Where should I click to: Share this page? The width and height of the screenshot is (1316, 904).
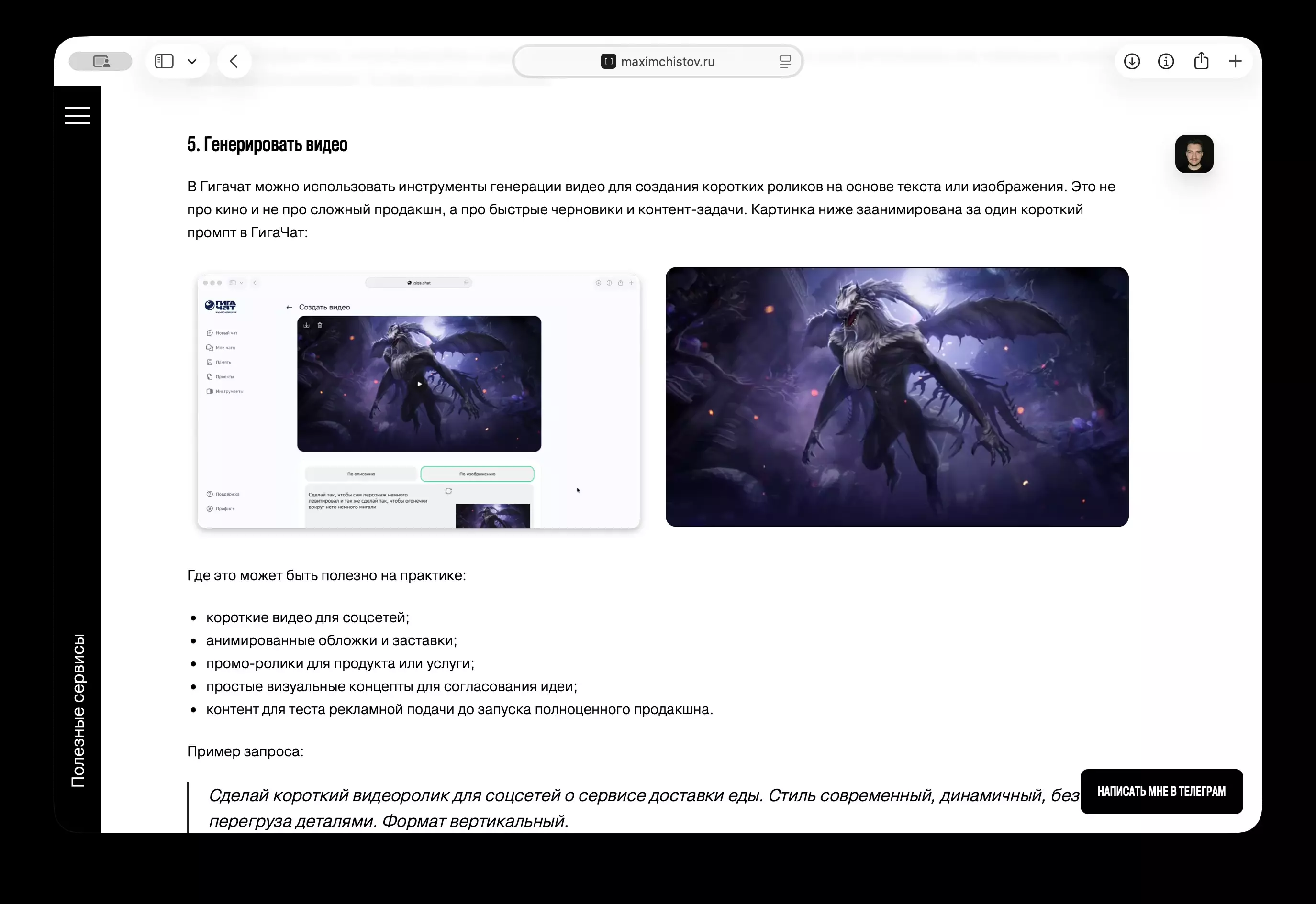[1201, 61]
